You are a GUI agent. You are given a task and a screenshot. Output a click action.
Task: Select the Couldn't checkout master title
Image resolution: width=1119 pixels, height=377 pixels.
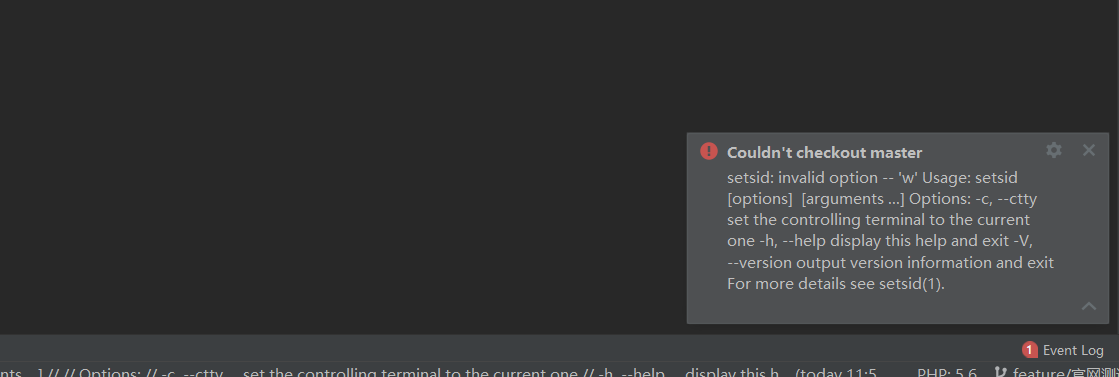(824, 152)
